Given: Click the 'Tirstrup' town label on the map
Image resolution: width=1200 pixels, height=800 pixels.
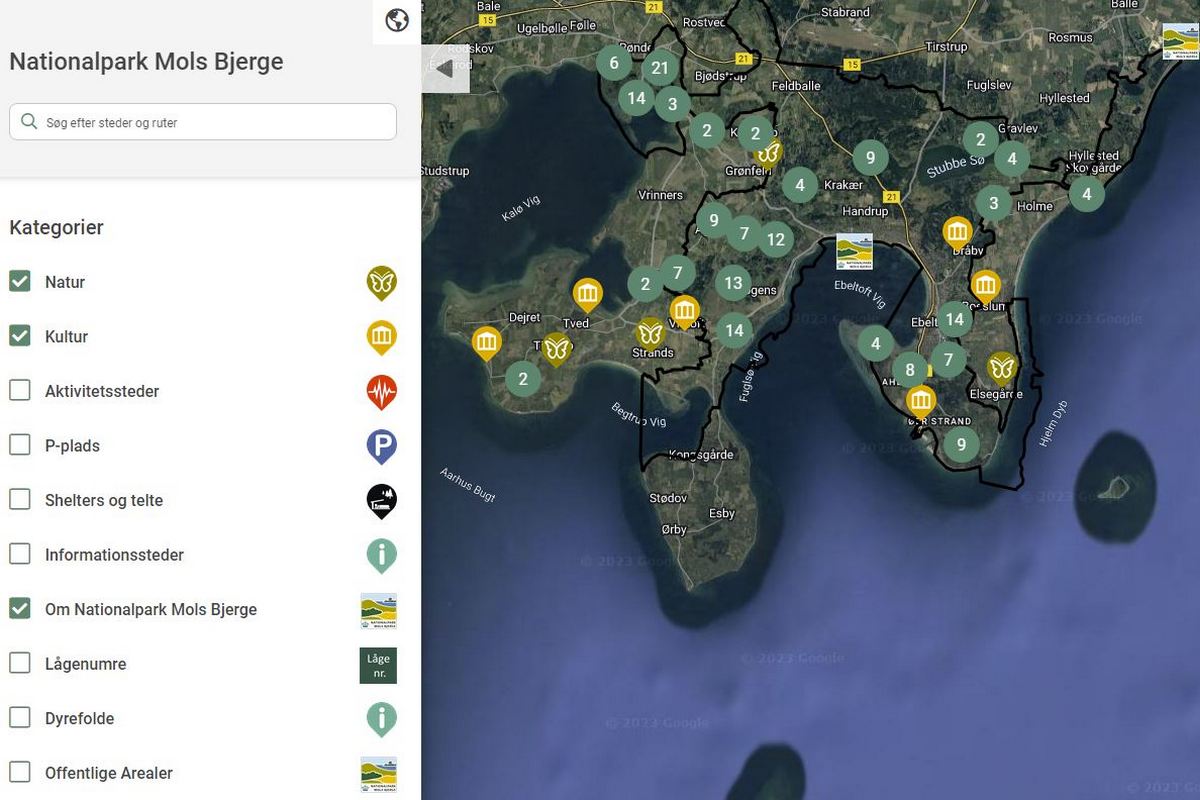Looking at the screenshot, I should coord(947,47).
